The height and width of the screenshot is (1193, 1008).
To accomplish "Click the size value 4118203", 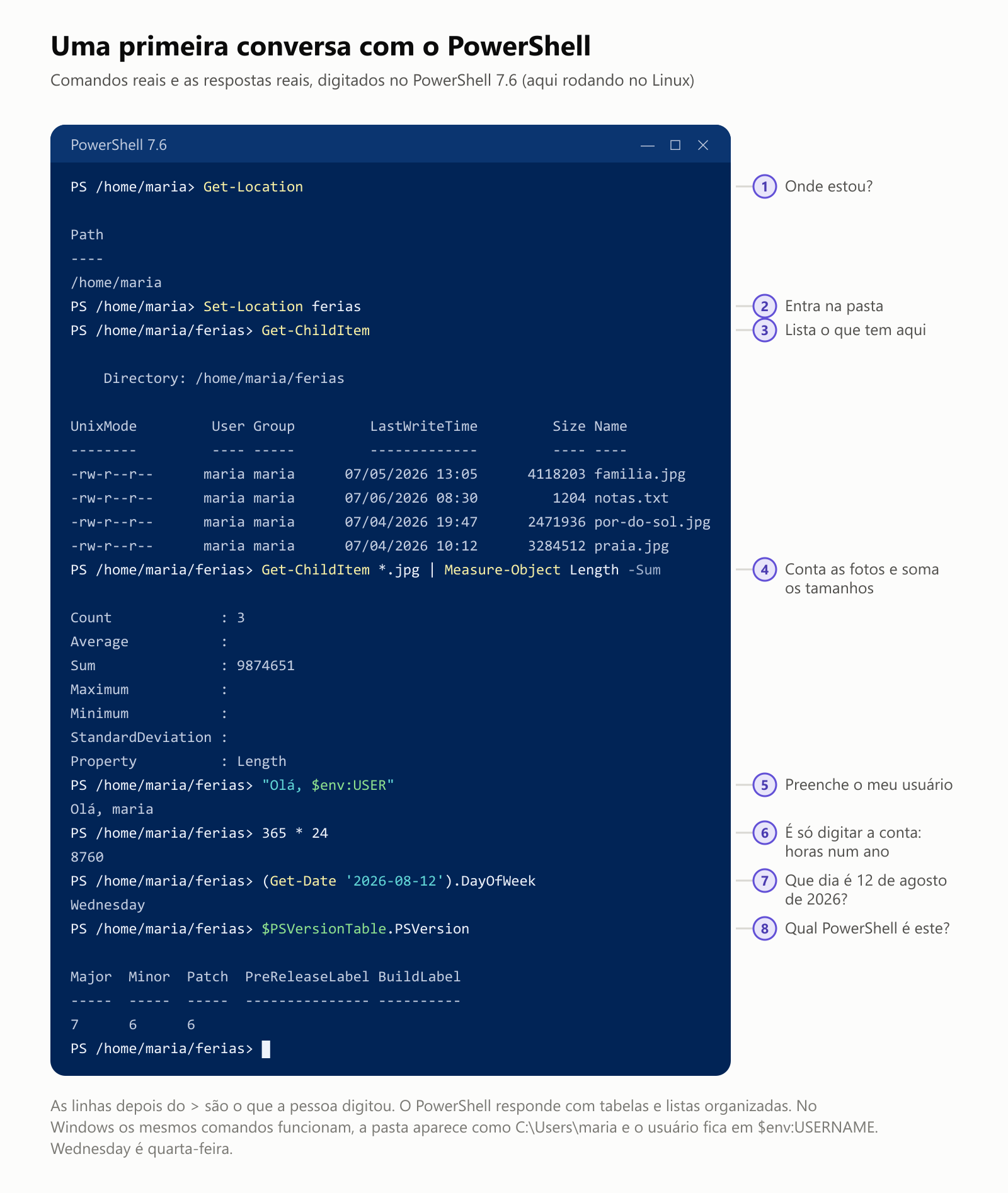I will pos(557,474).
